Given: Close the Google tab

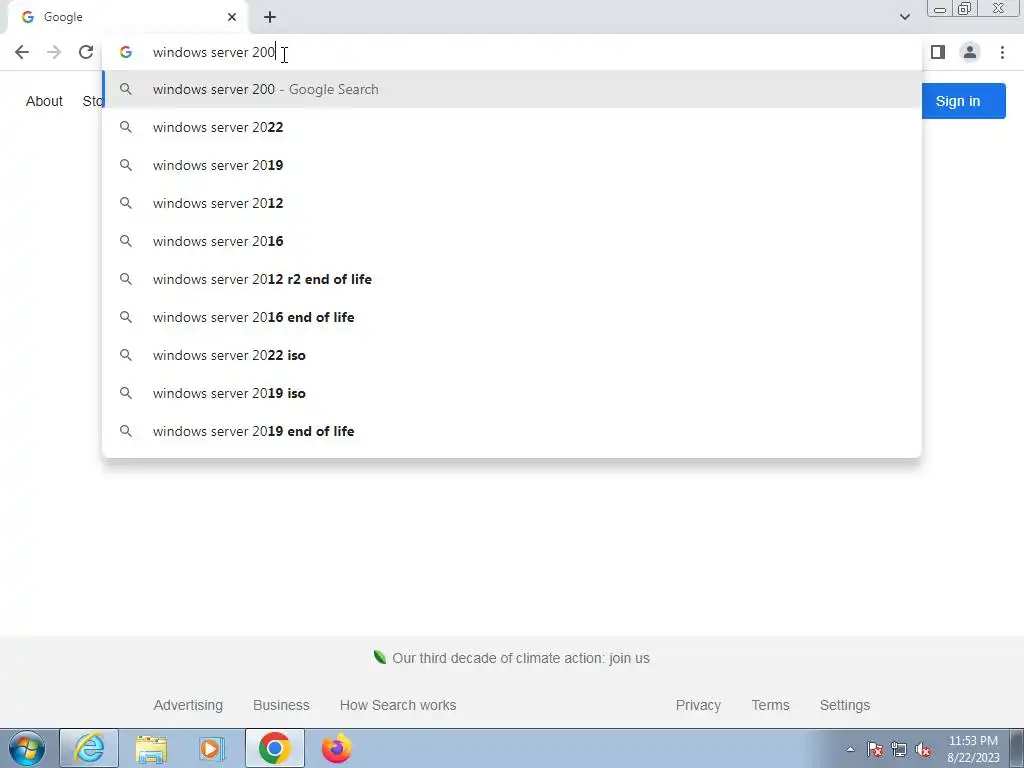Looking at the screenshot, I should pos(232,17).
